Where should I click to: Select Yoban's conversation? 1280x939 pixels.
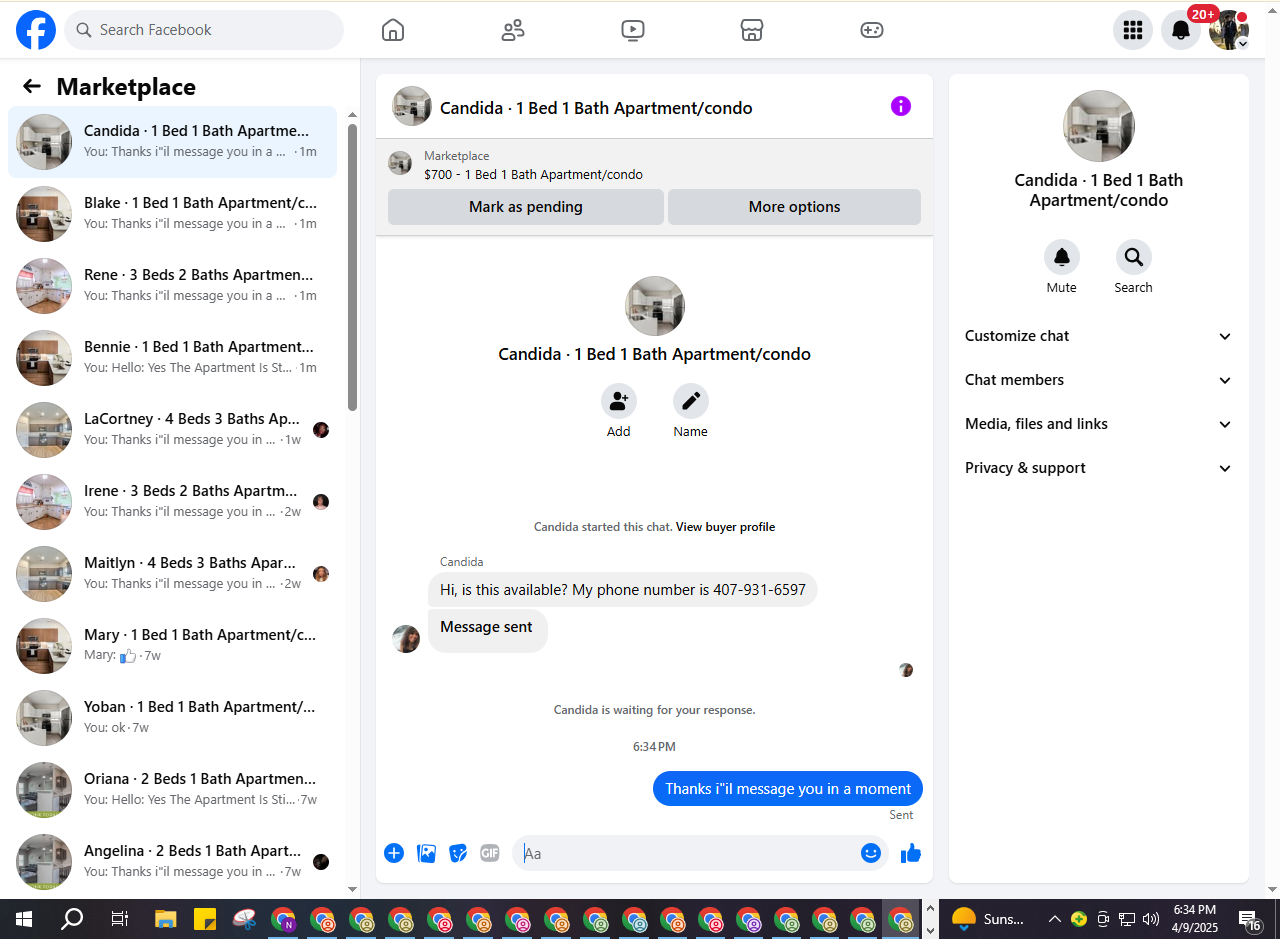pos(173,718)
